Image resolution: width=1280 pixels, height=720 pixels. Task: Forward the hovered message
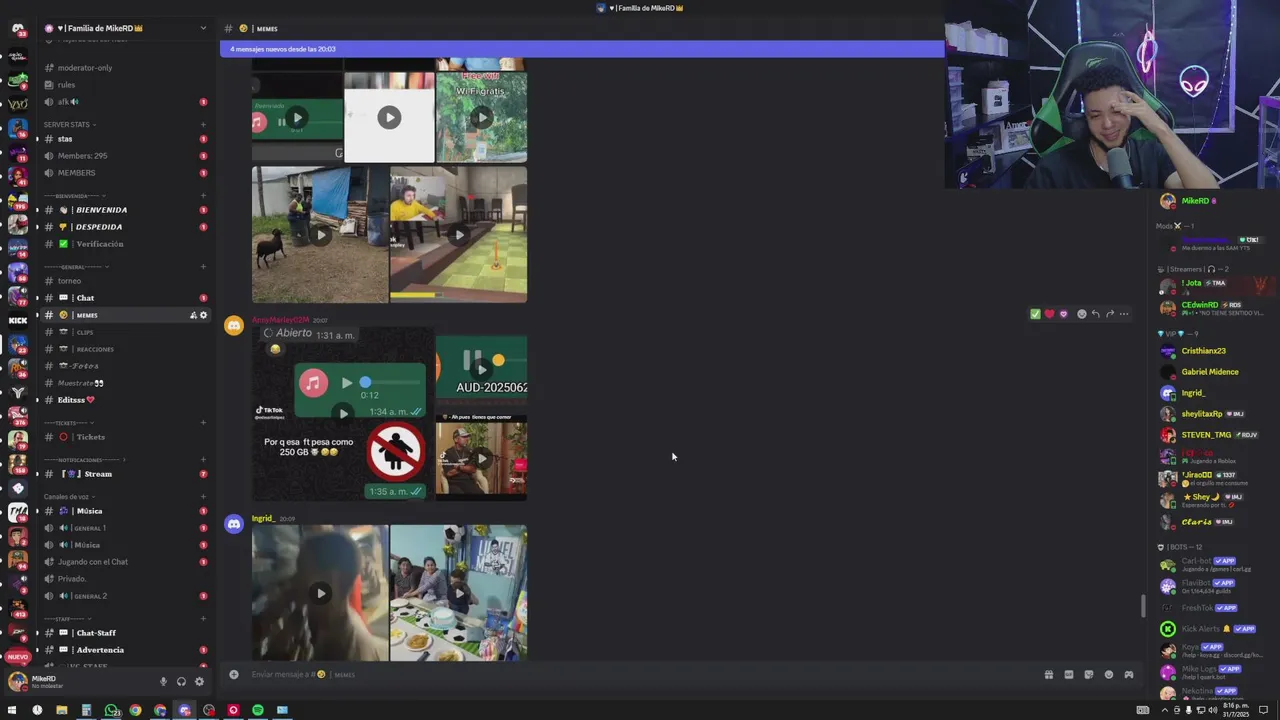click(1109, 314)
